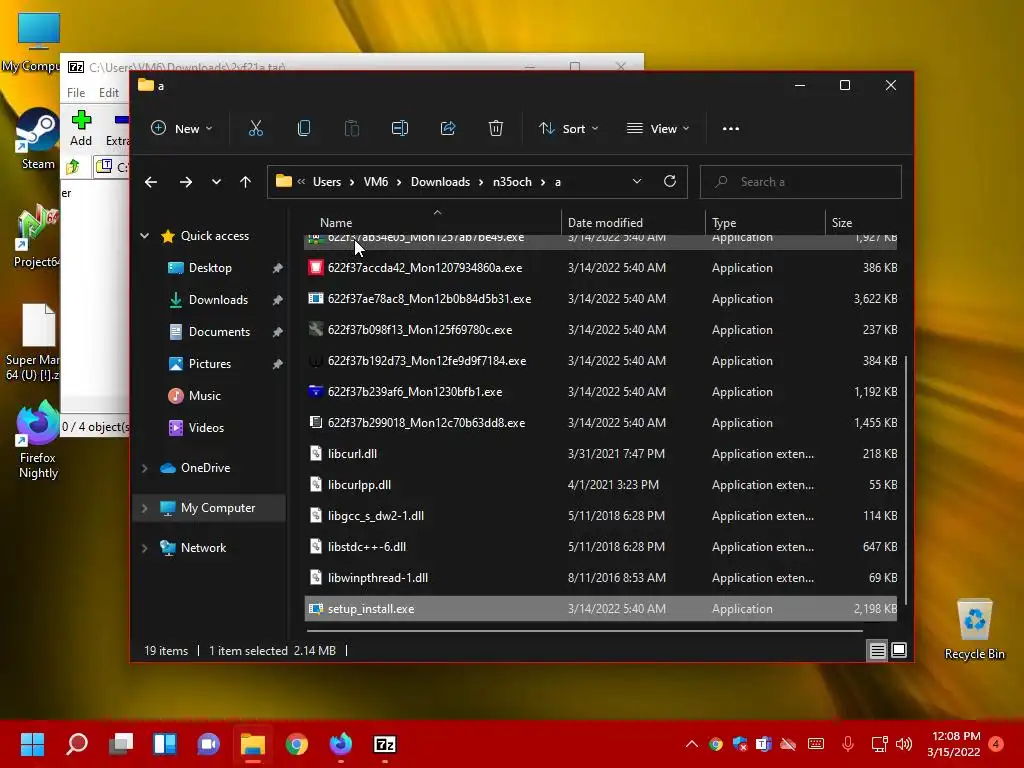Click the vertical scrollbar of file list
This screenshot has height=768, width=1024.
coord(905,481)
